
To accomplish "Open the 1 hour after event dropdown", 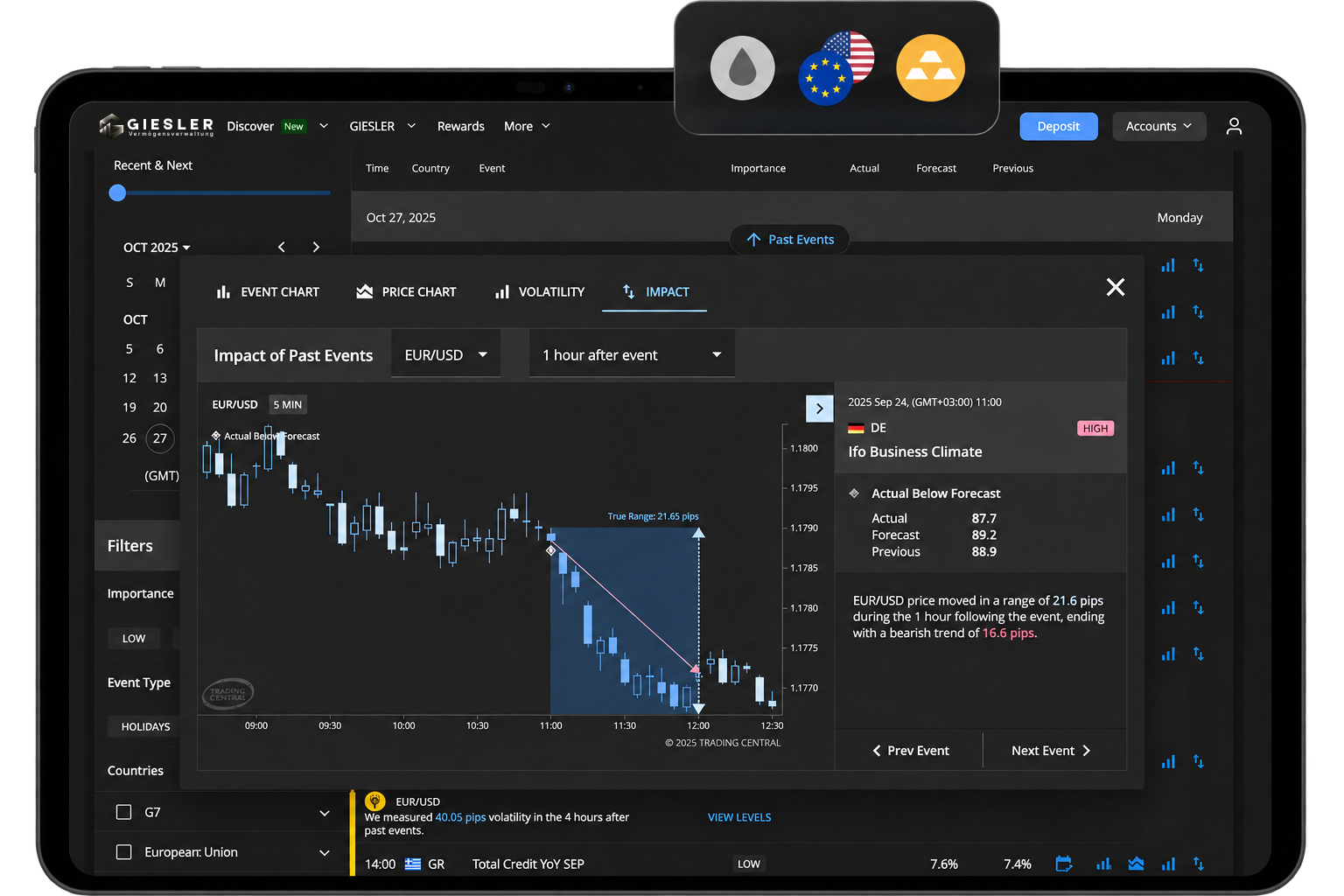I will point(632,354).
